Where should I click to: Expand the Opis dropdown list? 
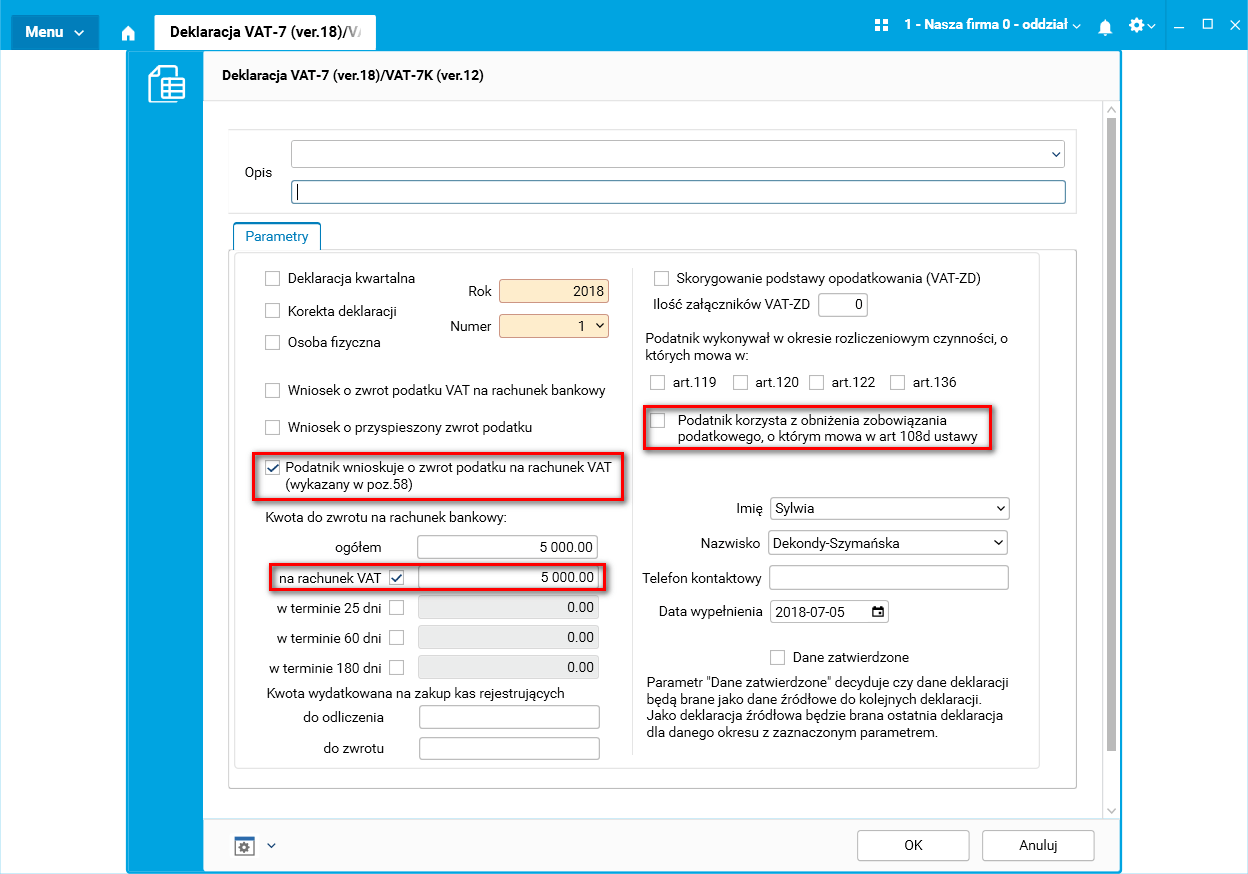1056,154
